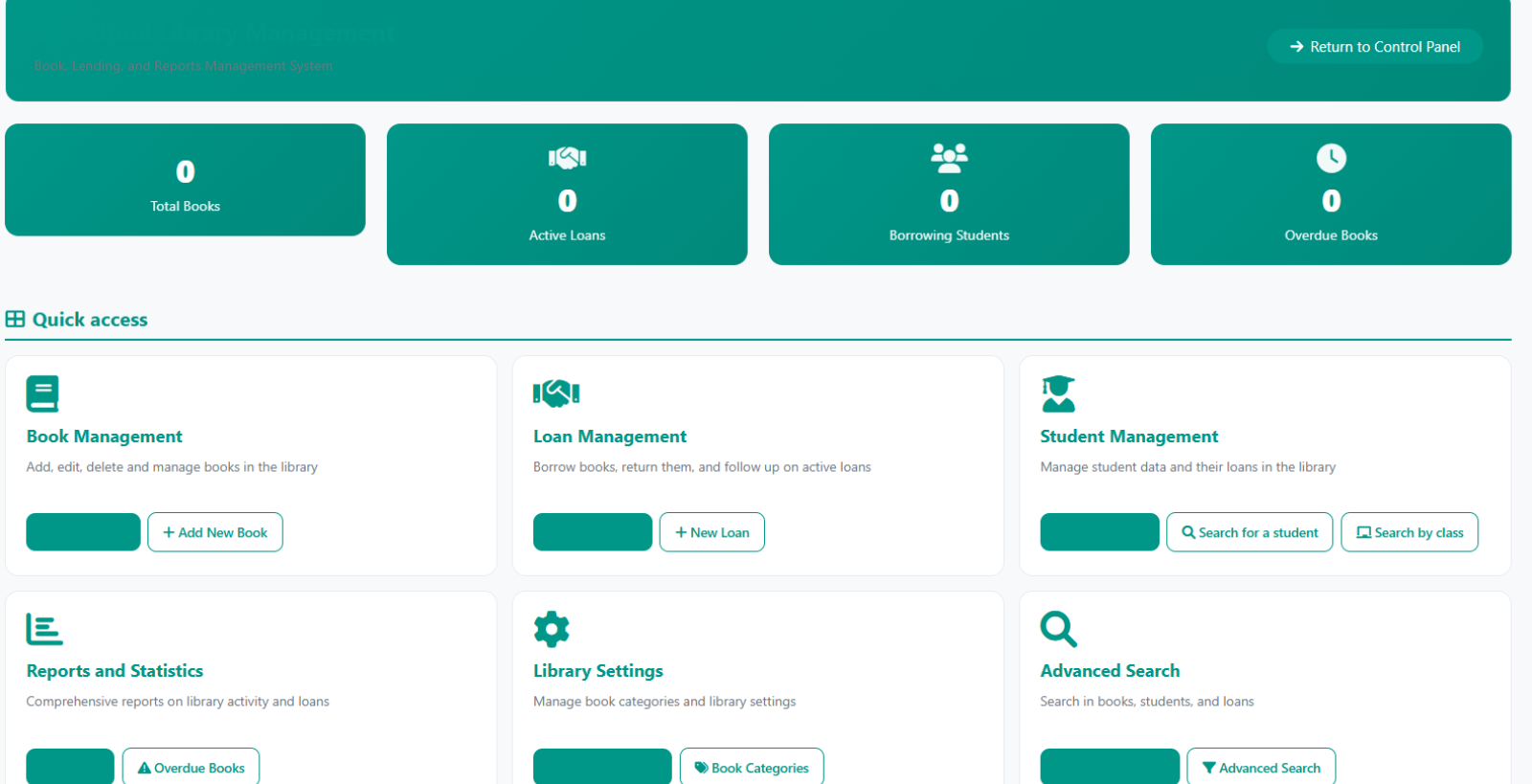Viewport: 1532px width, 784px height.
Task: Click the Loan Management handshake icon
Action: [x=556, y=392]
